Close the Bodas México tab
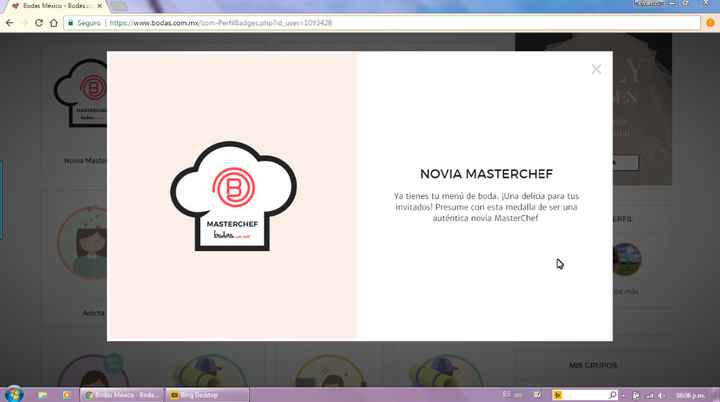The height and width of the screenshot is (402, 720). 97,6
